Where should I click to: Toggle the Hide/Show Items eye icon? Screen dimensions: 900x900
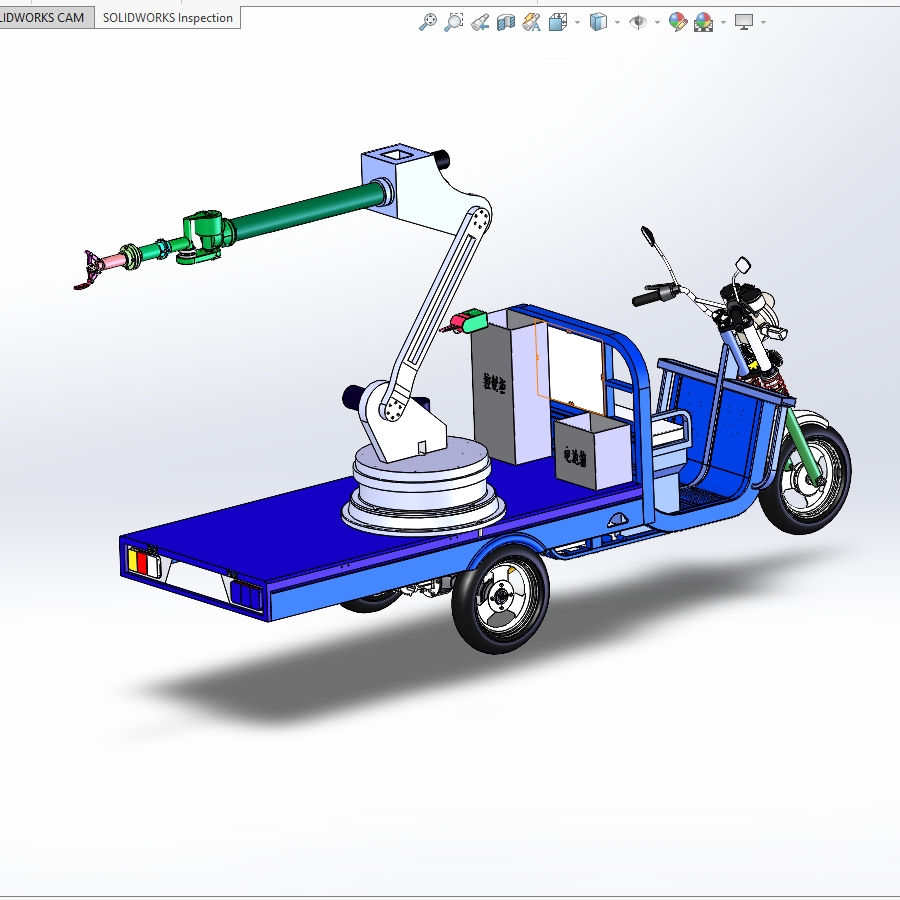638,22
